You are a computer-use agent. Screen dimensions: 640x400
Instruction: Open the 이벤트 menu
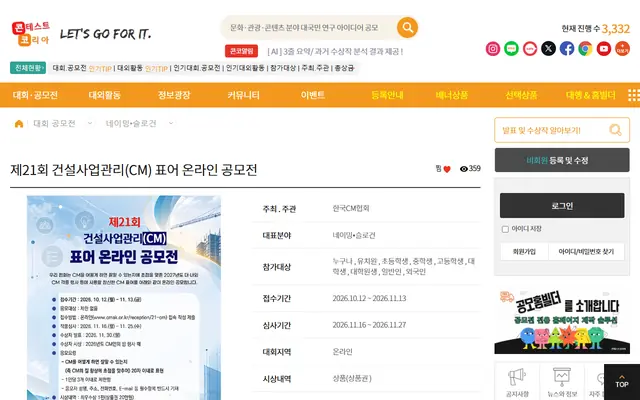(313, 95)
